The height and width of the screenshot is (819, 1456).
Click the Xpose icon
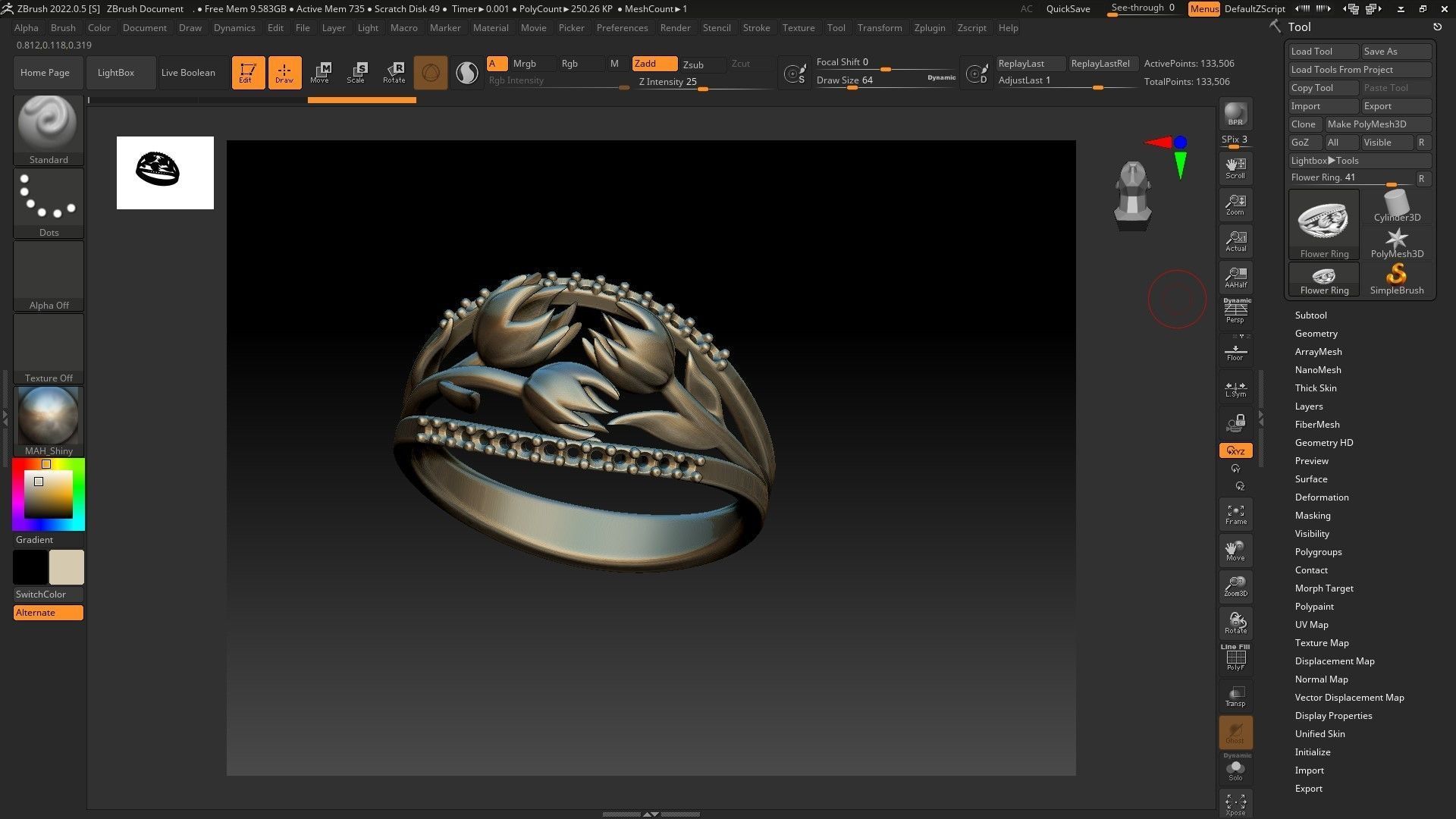point(1235,805)
